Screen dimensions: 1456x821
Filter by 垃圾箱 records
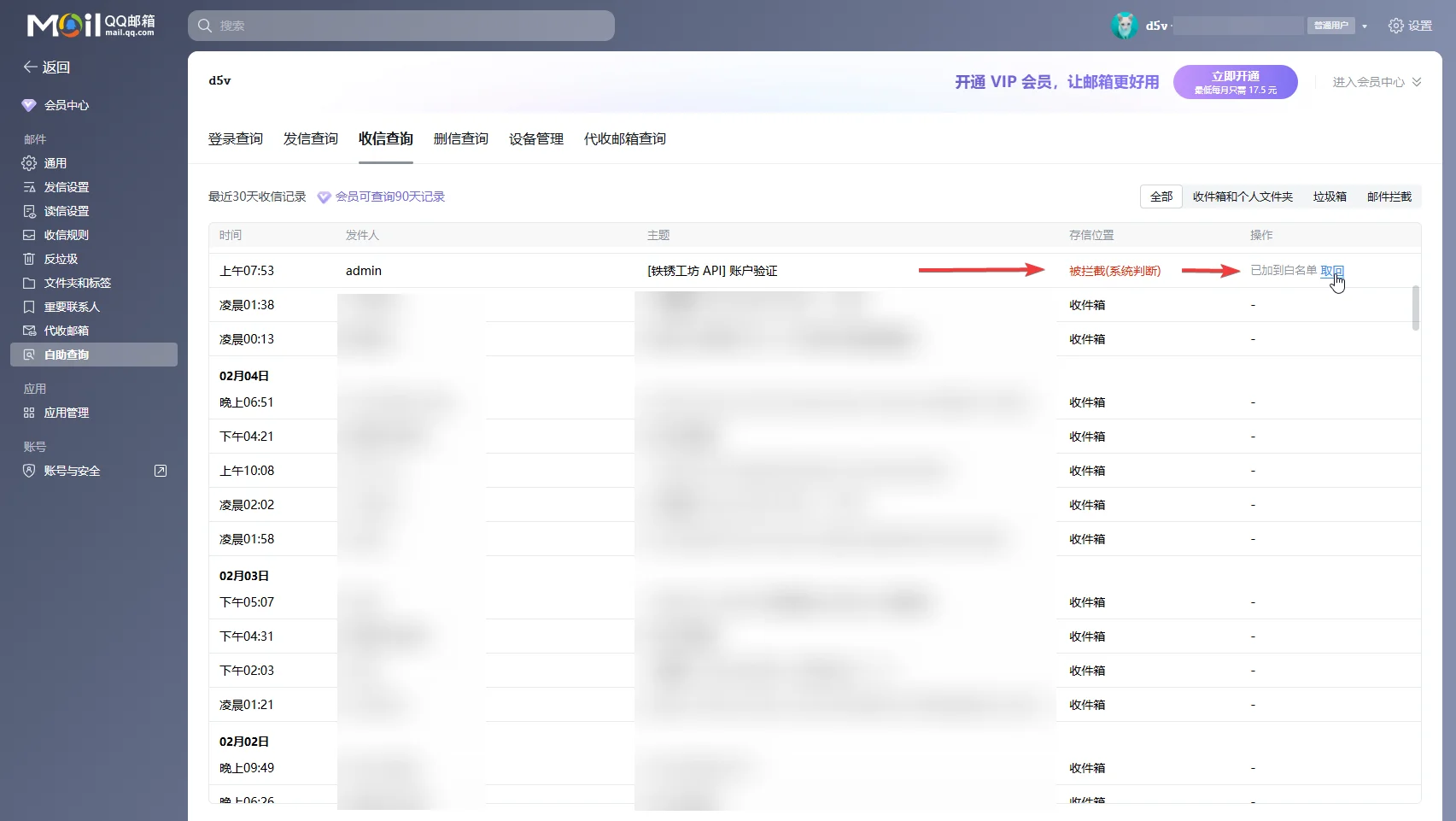1329,196
